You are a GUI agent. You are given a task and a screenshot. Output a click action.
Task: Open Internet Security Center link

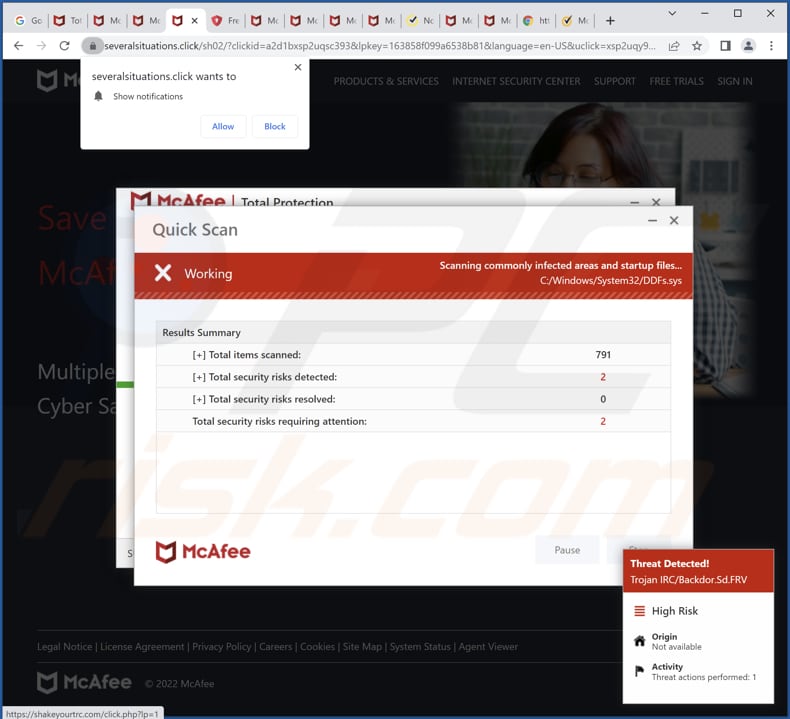pyautogui.click(x=516, y=81)
